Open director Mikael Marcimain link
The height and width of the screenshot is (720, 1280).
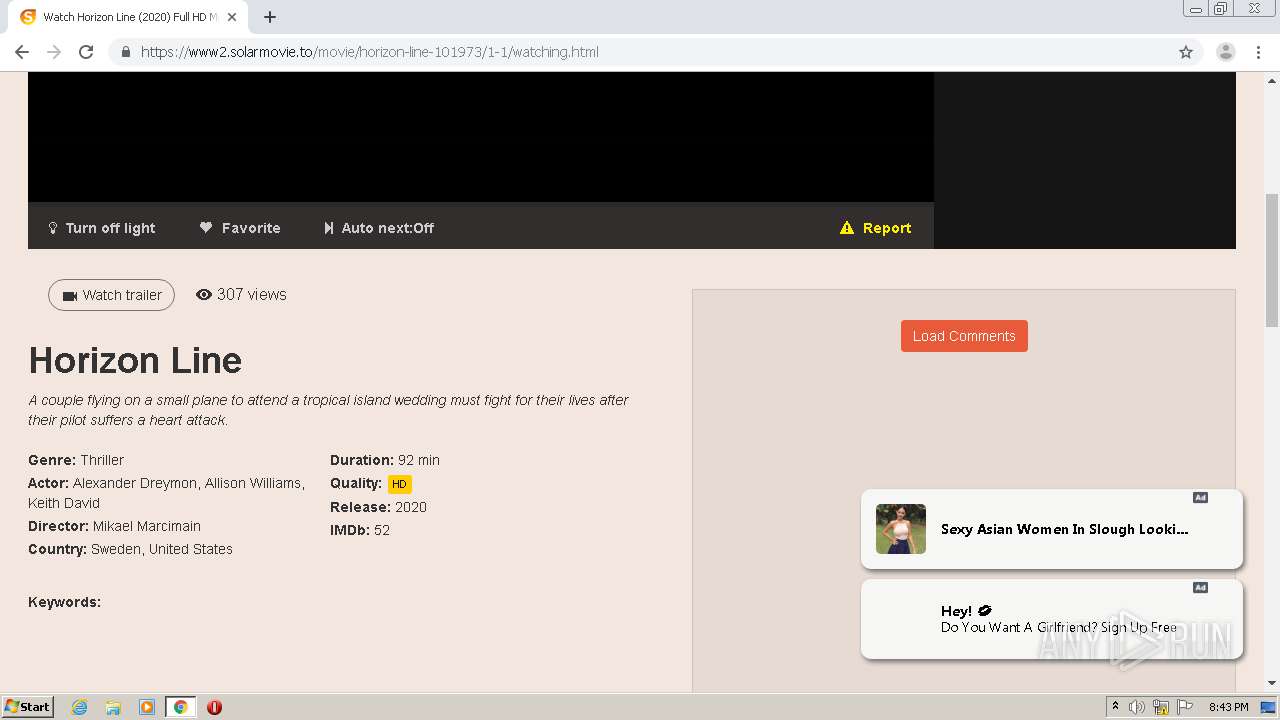147,526
